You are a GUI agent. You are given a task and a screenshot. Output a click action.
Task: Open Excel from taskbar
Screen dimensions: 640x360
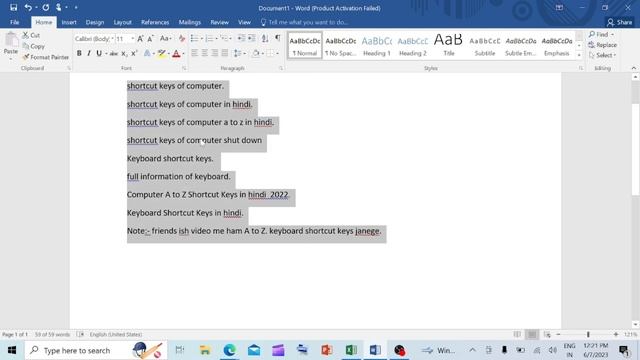point(351,350)
